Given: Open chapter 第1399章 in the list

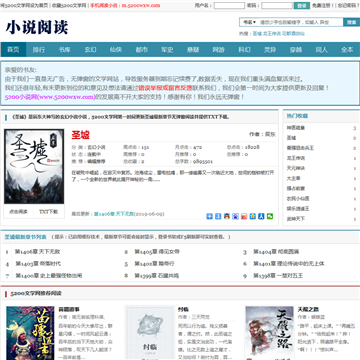Looking at the screenshot, I should coord(157,276).
